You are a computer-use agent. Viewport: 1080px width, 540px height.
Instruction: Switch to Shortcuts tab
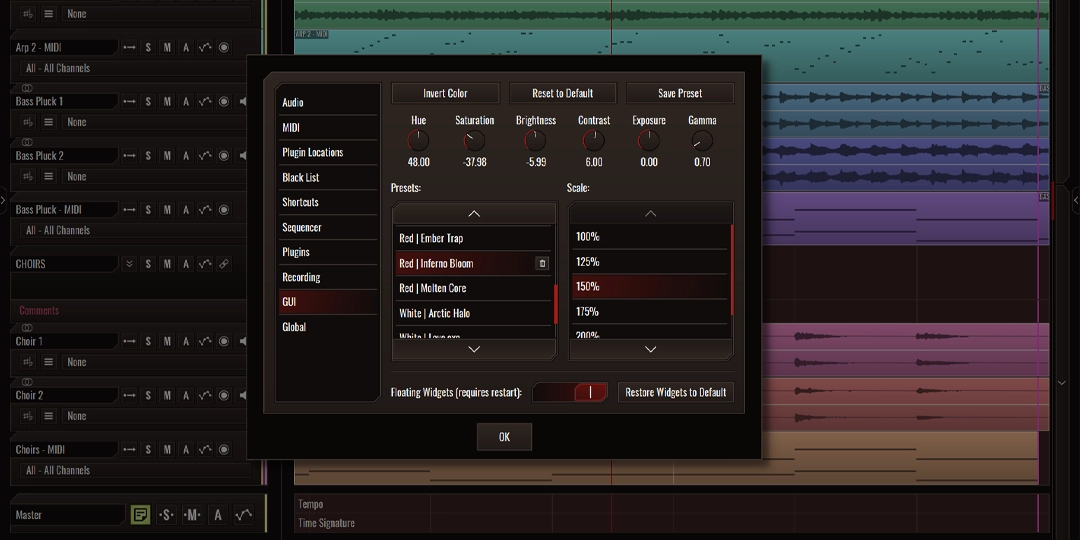pyautogui.click(x=328, y=202)
